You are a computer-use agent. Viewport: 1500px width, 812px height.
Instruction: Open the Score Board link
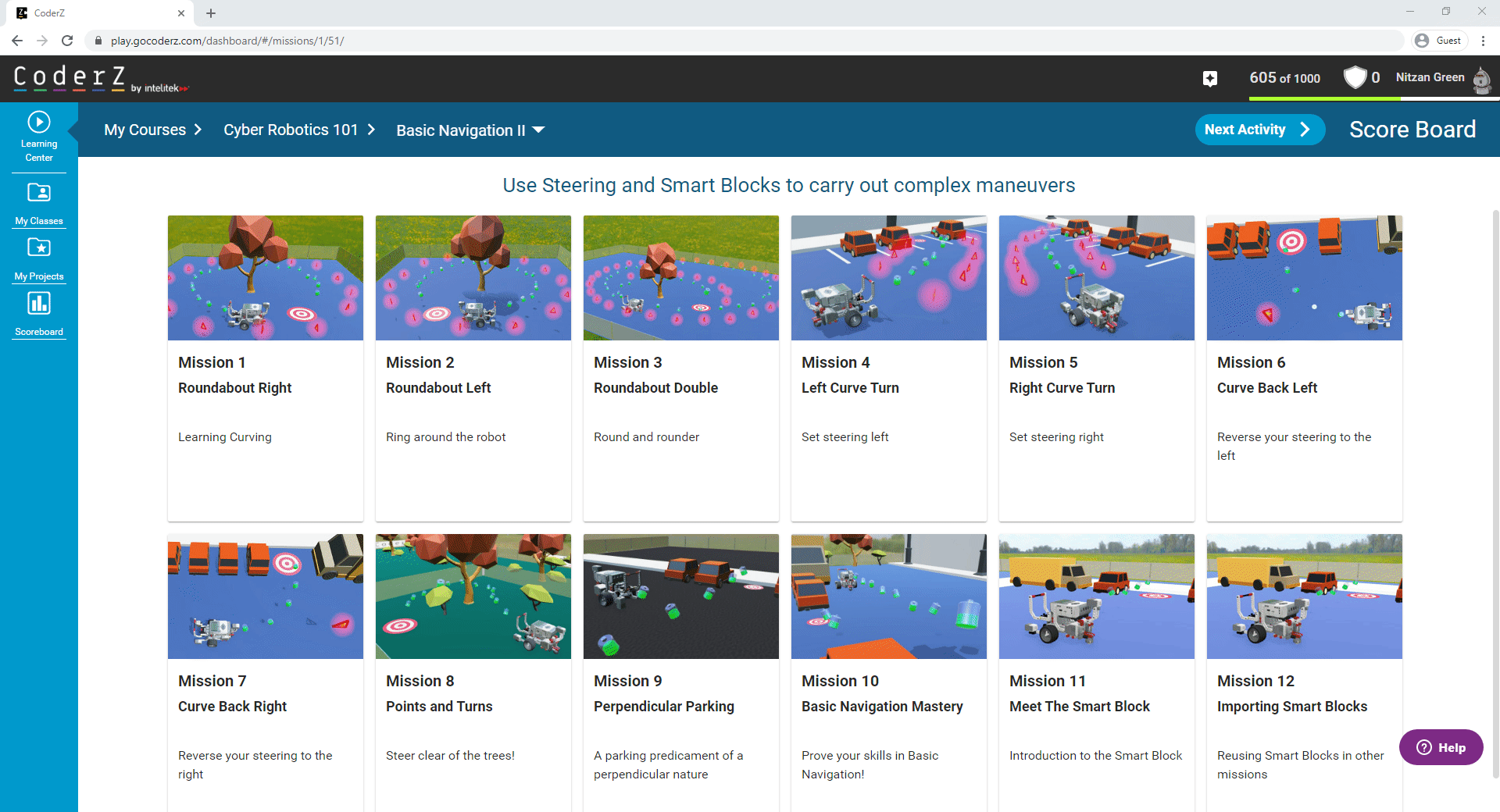[1412, 130]
